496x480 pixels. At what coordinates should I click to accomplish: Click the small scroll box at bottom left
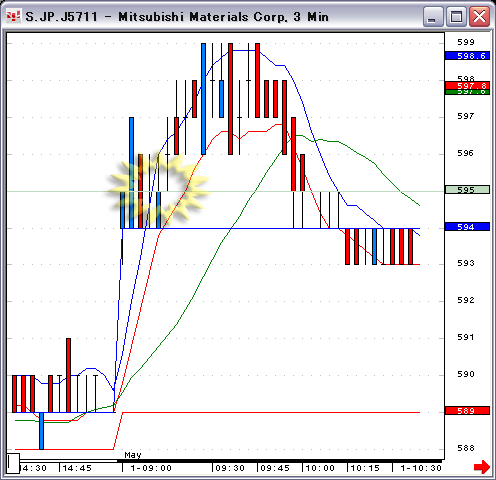[13, 463]
